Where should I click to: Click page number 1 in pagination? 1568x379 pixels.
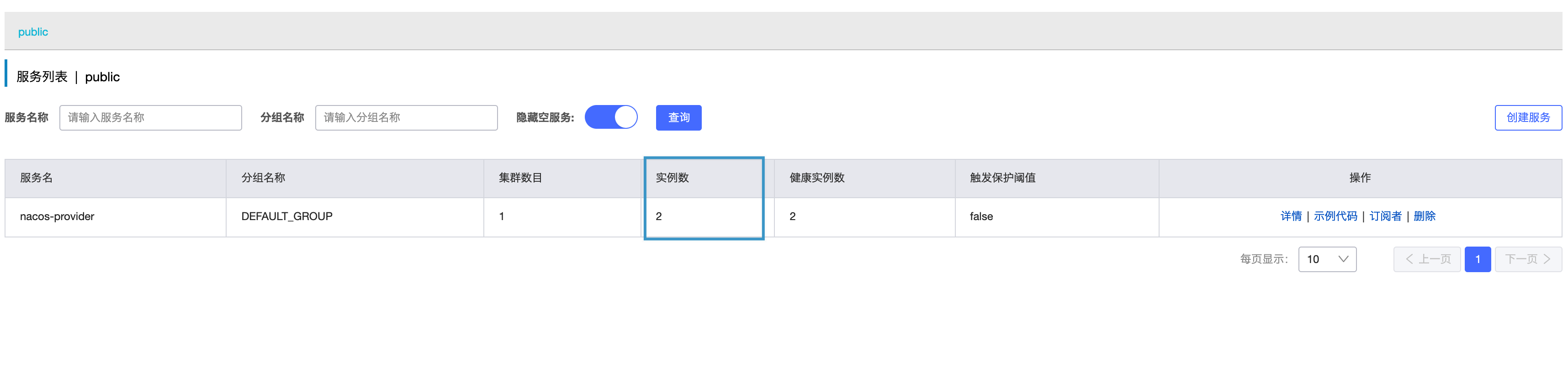(1478, 258)
